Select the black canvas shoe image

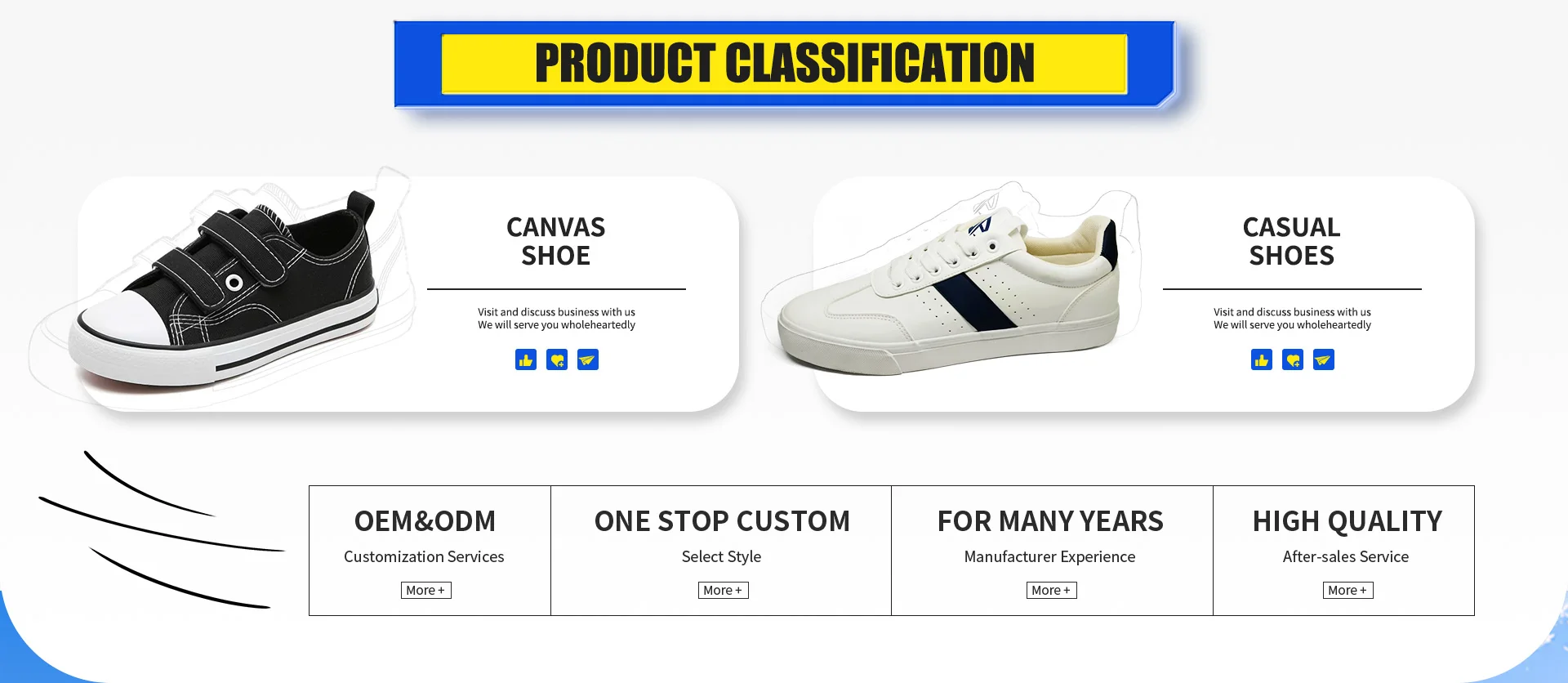[225, 290]
